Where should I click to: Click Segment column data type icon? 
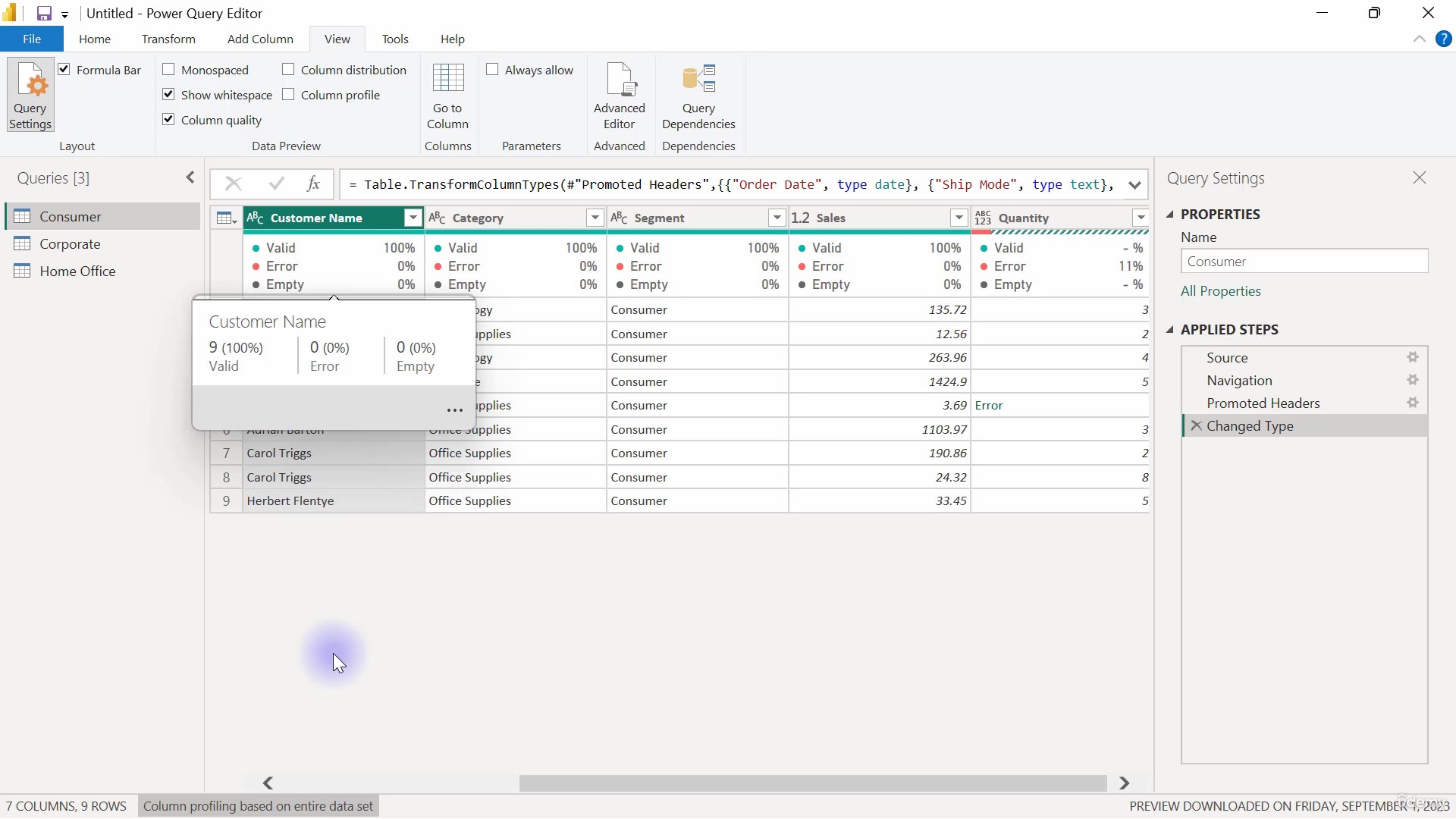(x=620, y=218)
